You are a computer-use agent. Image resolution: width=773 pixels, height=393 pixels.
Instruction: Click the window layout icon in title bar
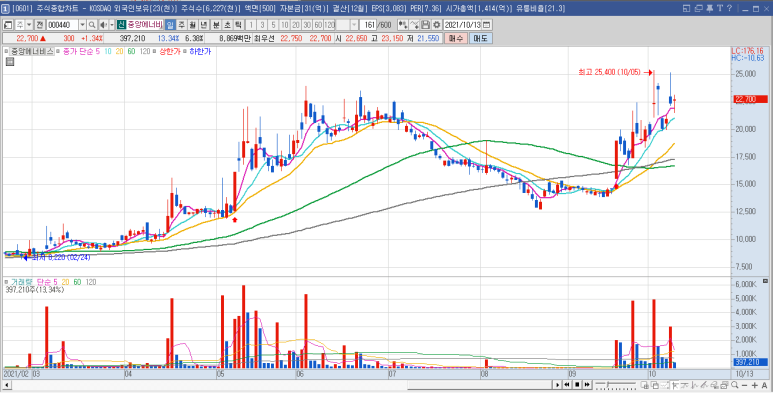(686, 8)
